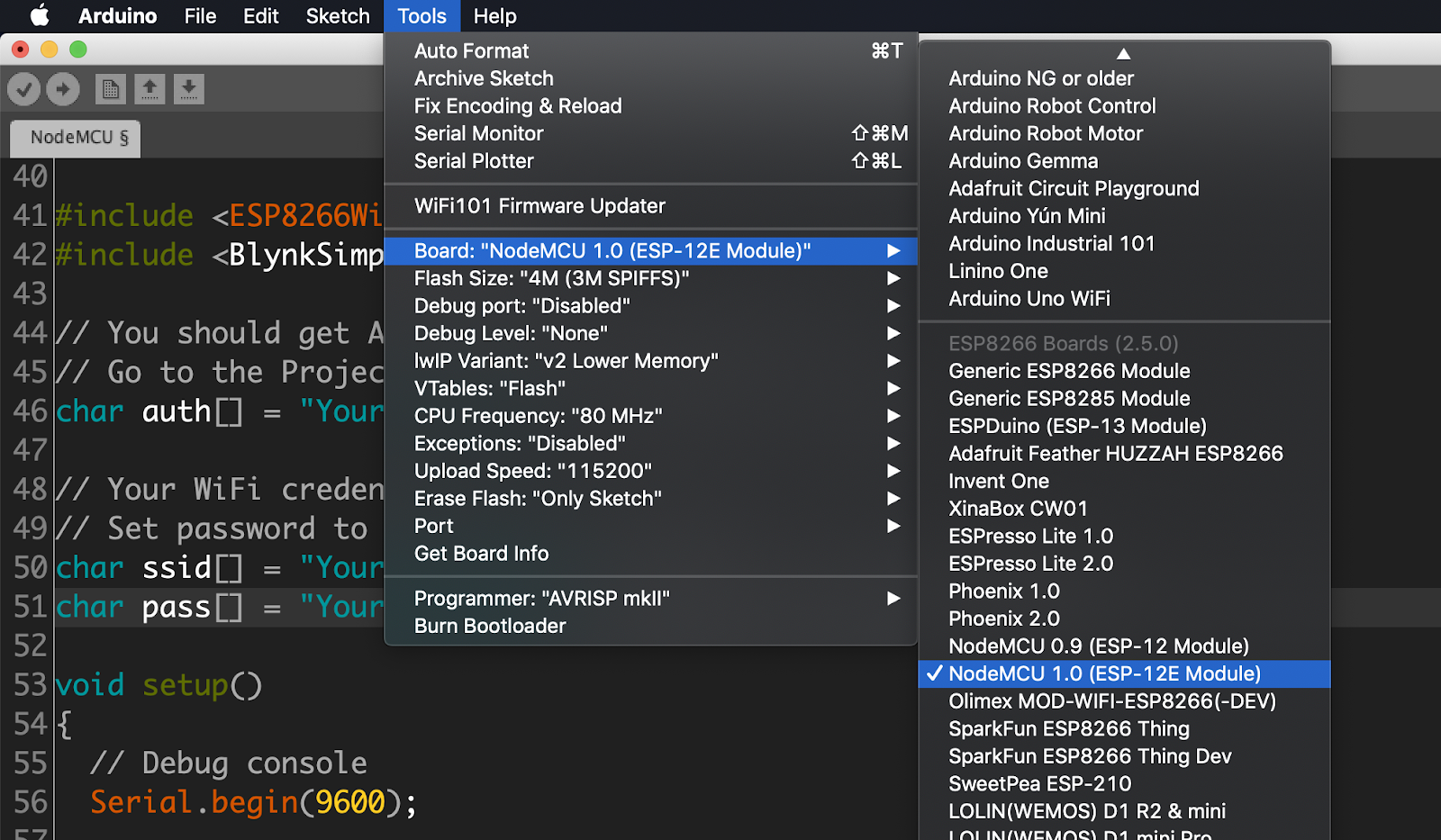This screenshot has height=840, width=1441.
Task: Choose SparkFun ESP8266 Thing board
Action: pyautogui.click(x=1124, y=729)
